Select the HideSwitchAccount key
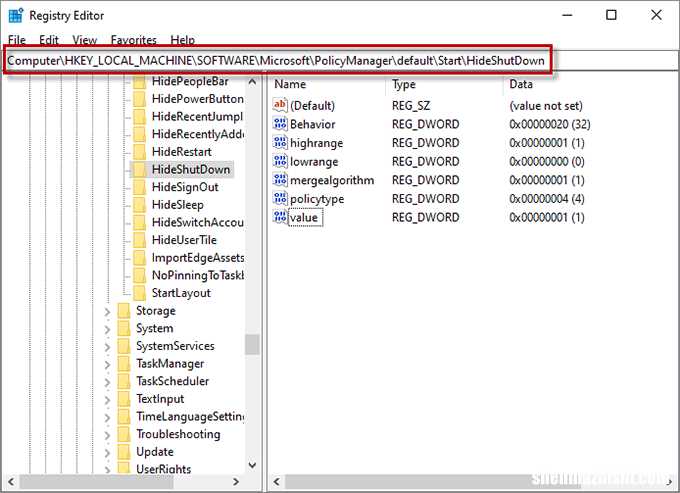Image resolution: width=680 pixels, height=493 pixels. [198, 222]
